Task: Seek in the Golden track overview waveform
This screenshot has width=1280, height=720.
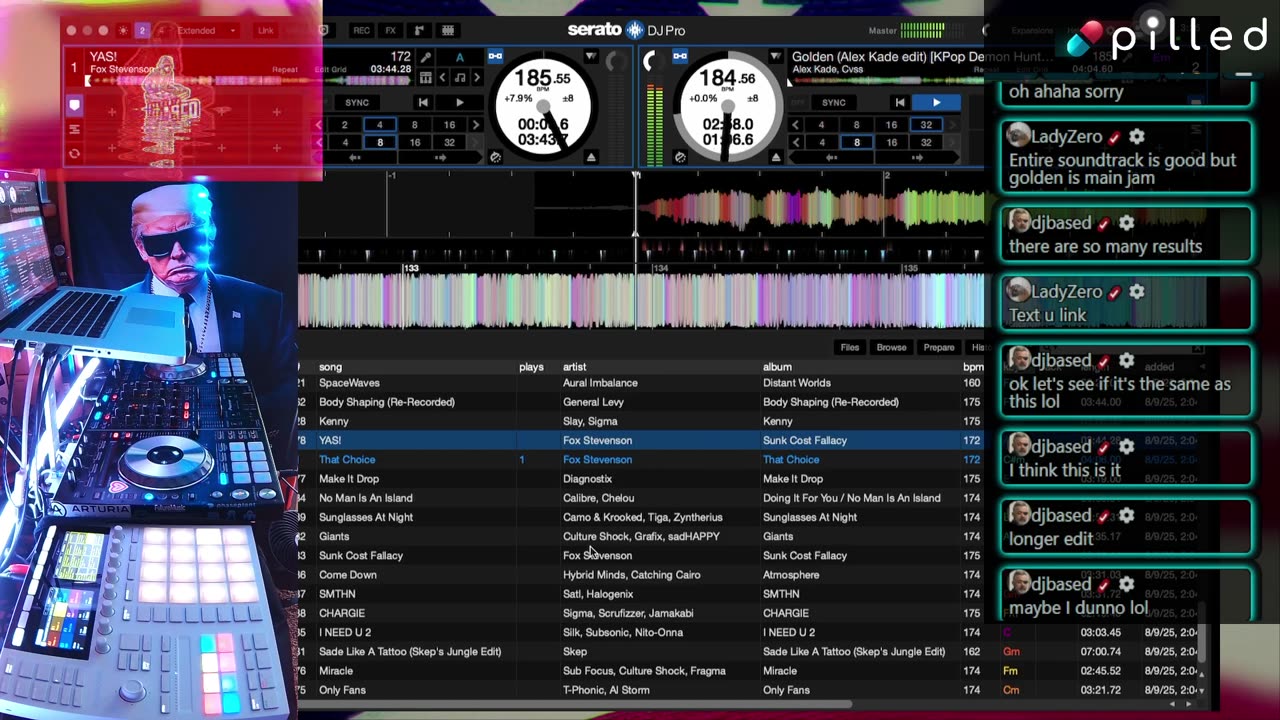Action: (886, 81)
